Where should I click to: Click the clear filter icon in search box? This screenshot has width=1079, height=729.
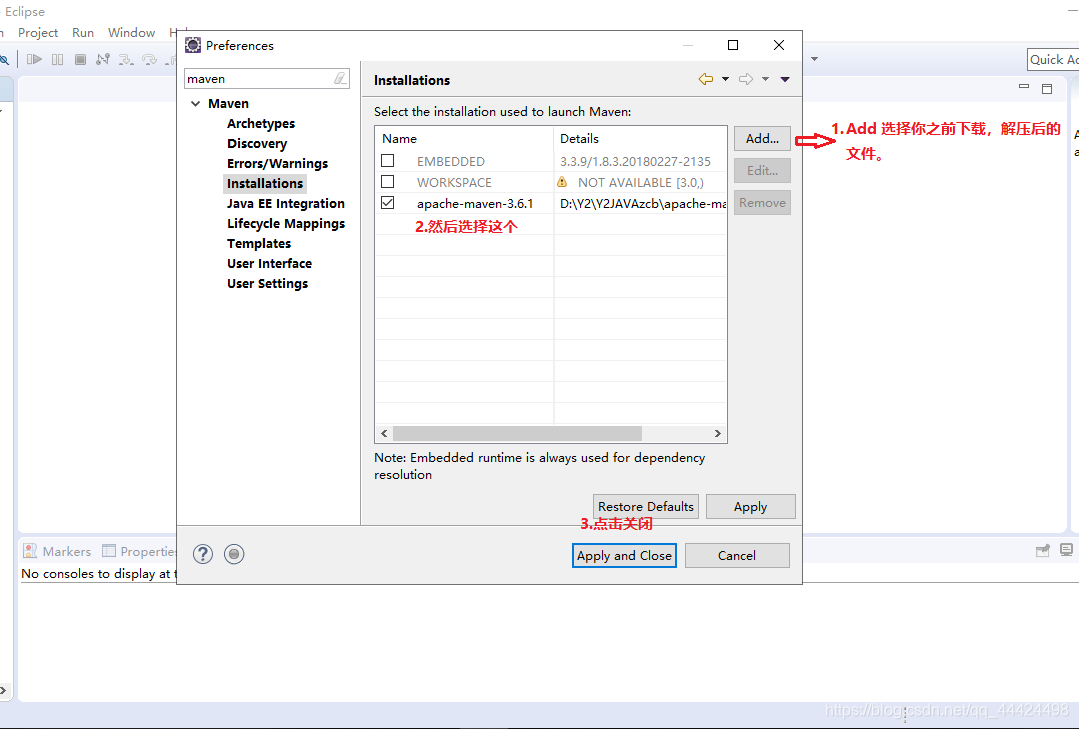point(340,78)
